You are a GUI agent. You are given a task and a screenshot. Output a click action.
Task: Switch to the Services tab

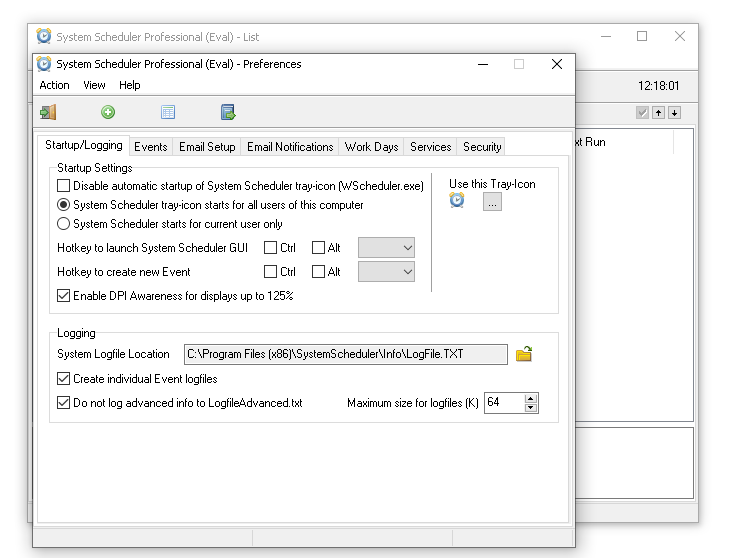(x=430, y=147)
